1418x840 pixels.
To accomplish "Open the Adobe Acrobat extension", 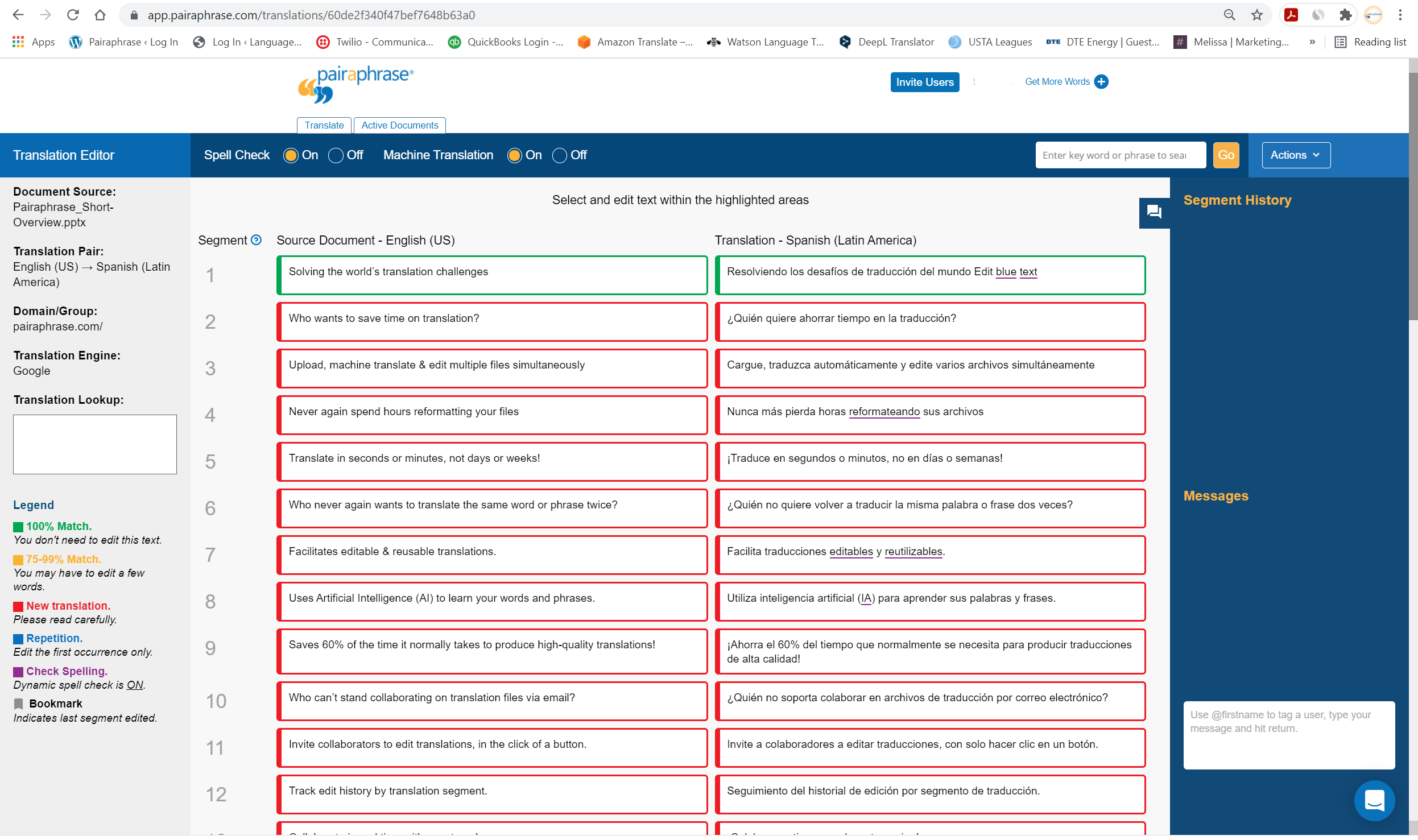I will pyautogui.click(x=1291, y=15).
